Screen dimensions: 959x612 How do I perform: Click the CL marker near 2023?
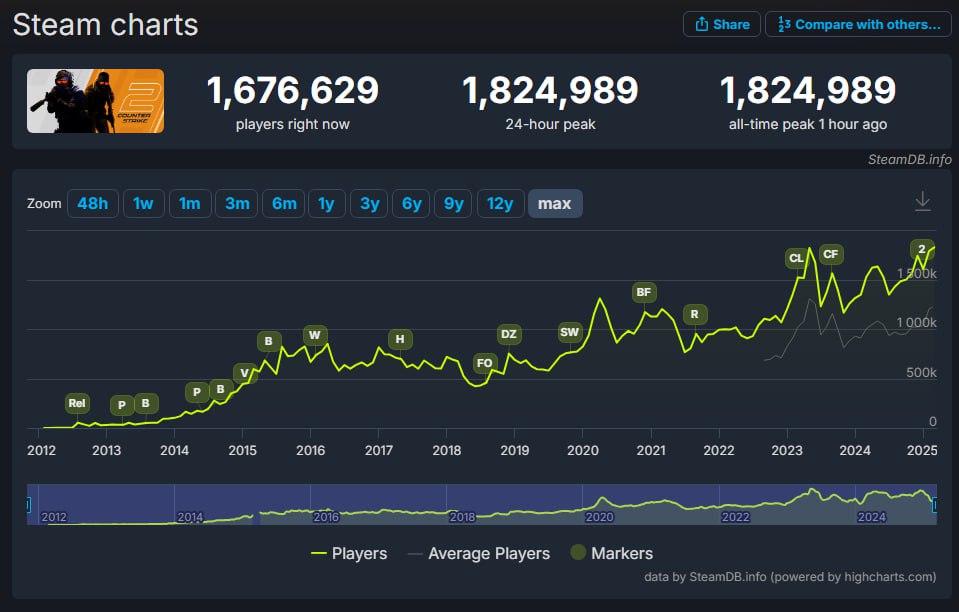click(x=796, y=258)
